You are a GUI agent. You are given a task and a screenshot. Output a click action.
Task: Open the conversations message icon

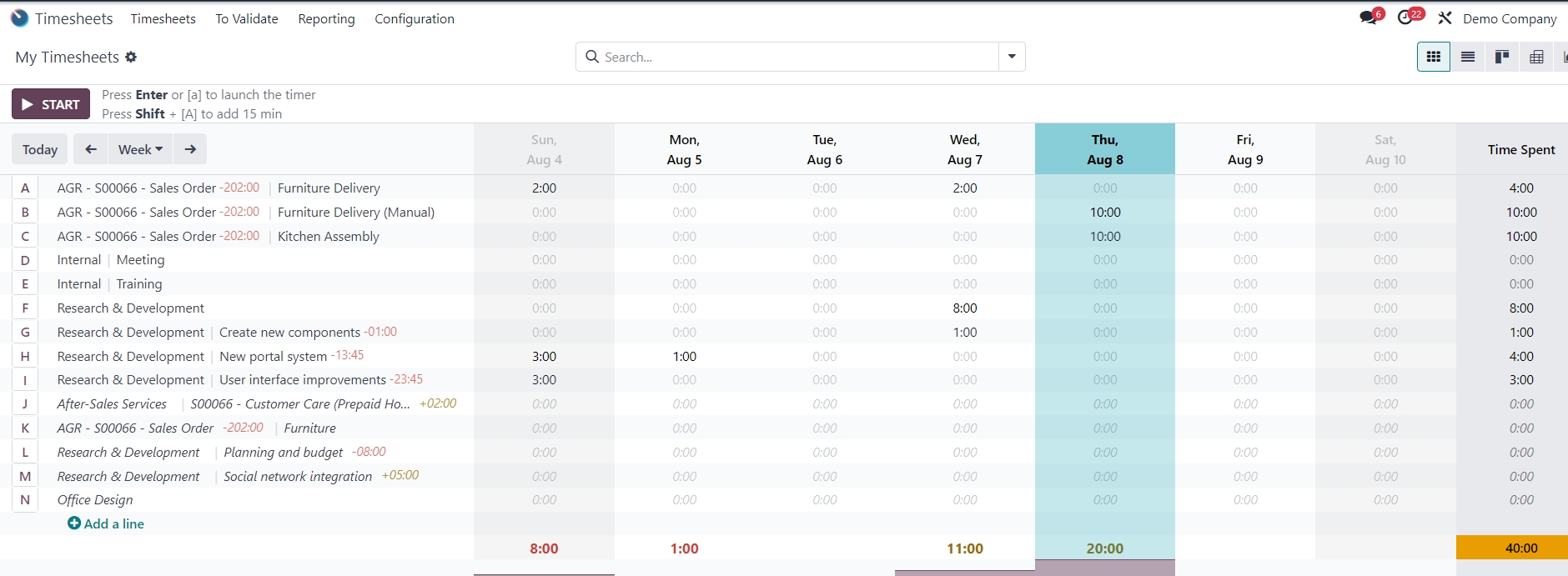click(1369, 18)
